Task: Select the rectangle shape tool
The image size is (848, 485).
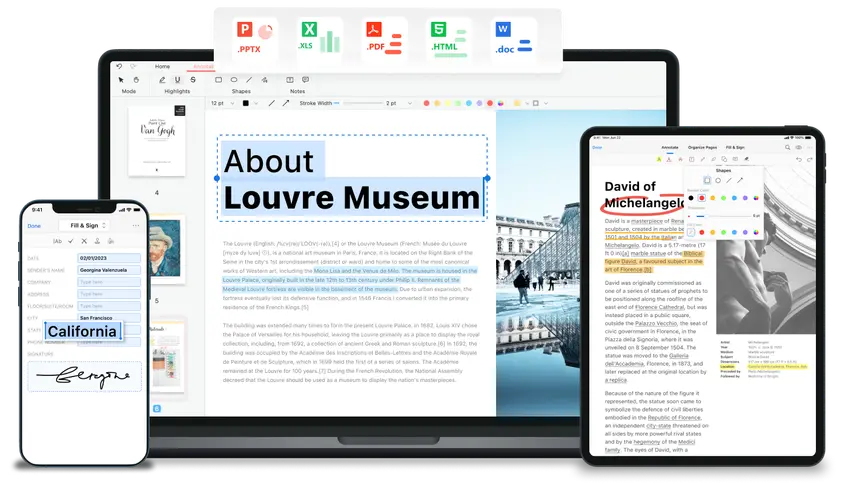Action: [x=219, y=79]
